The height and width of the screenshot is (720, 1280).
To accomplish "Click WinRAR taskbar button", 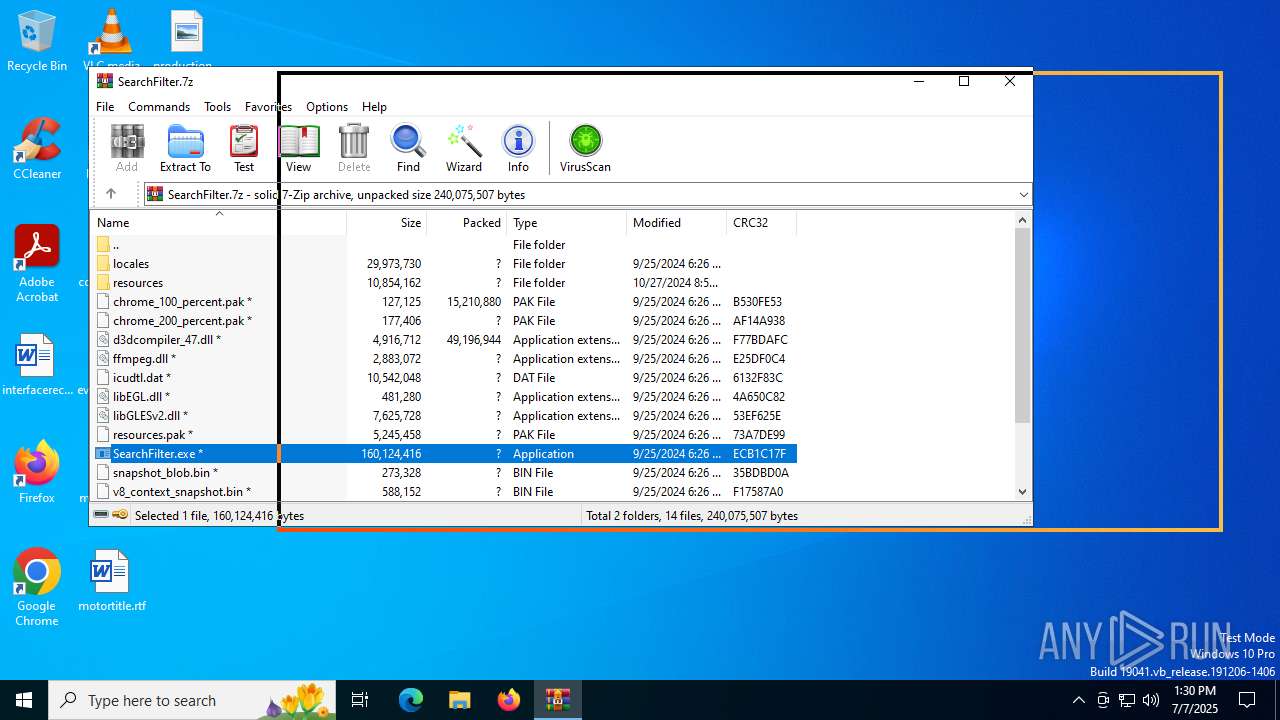I will pos(558,700).
